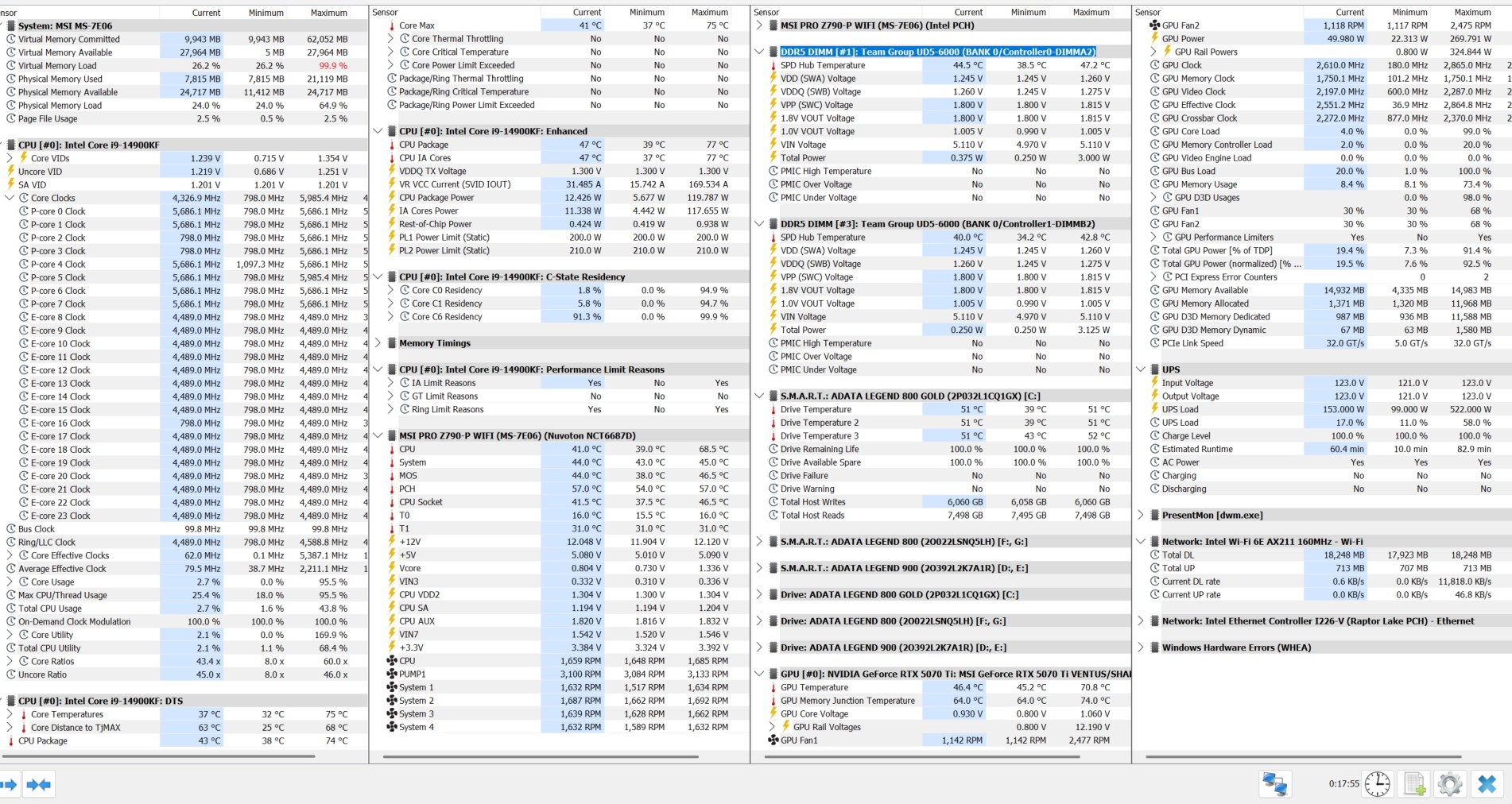Collapse the Core Clocks tree
Viewport: 1512px width, 804px height.
click(10, 198)
